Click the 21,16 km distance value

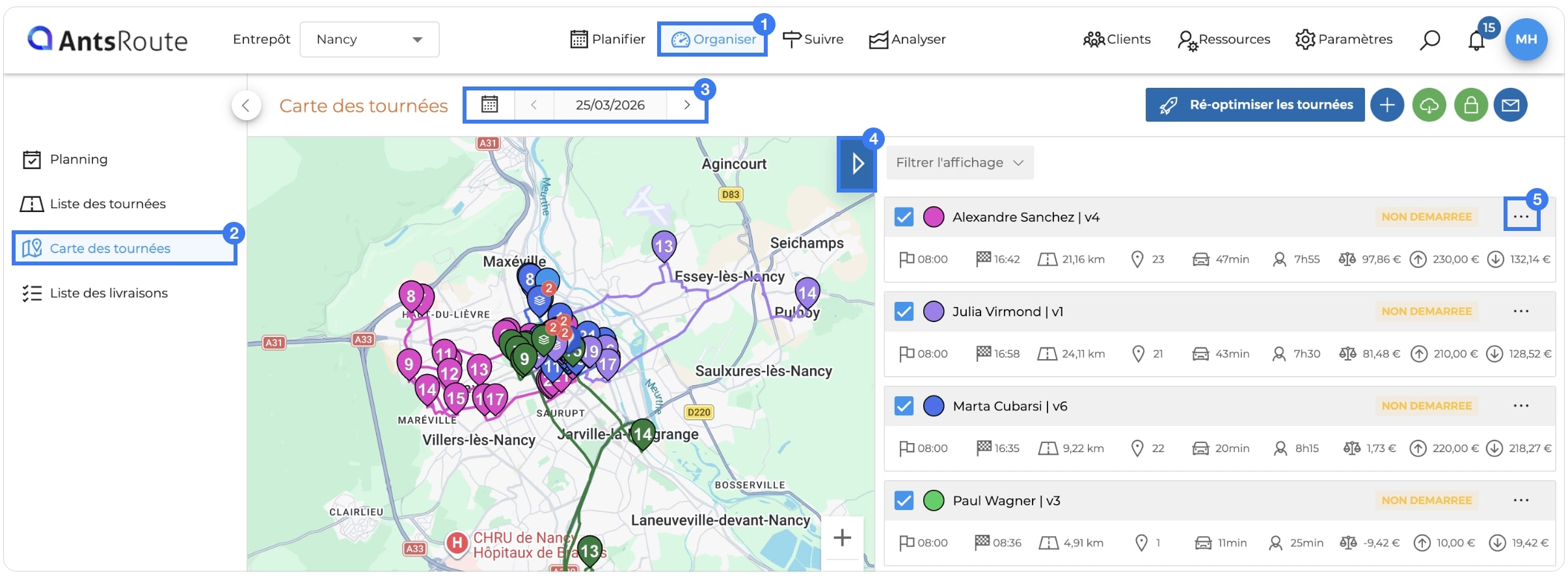[1083, 259]
